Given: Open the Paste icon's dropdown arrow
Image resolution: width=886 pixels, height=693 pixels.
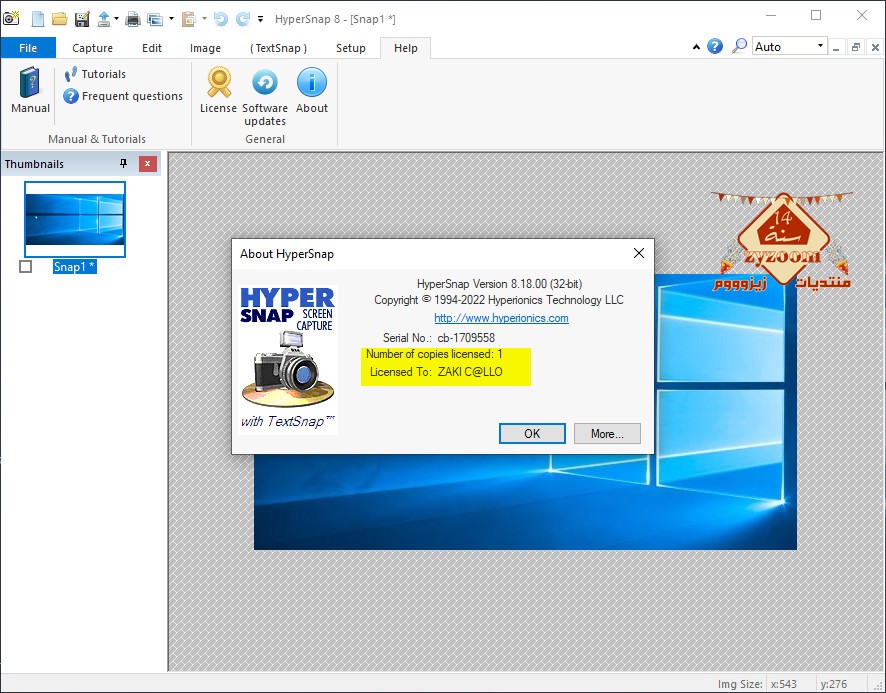Looking at the screenshot, I should pos(204,19).
